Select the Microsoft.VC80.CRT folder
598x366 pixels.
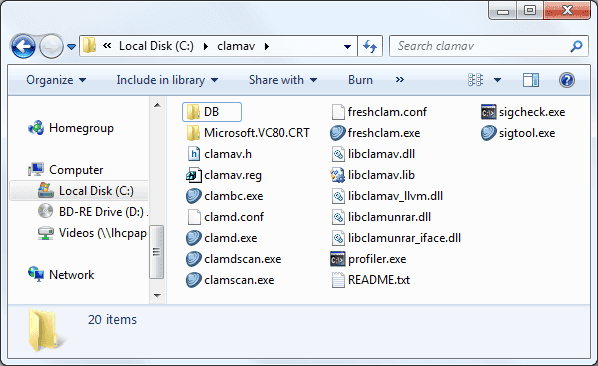[248, 133]
